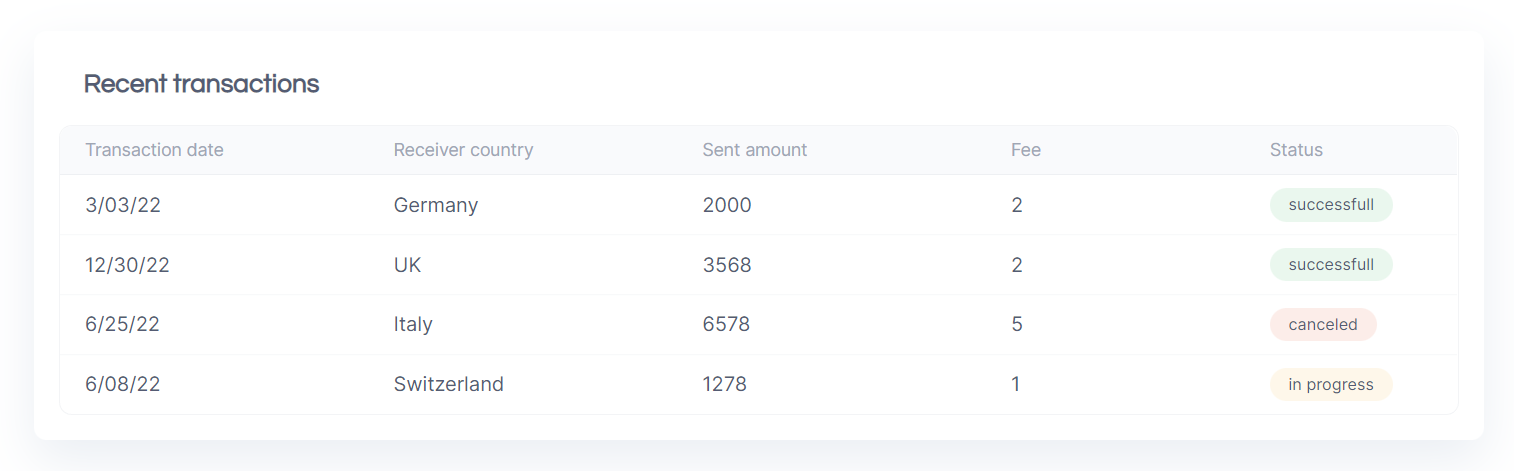This screenshot has width=1514, height=471.
Task: Click the Transaction date column header
Action: tap(154, 150)
